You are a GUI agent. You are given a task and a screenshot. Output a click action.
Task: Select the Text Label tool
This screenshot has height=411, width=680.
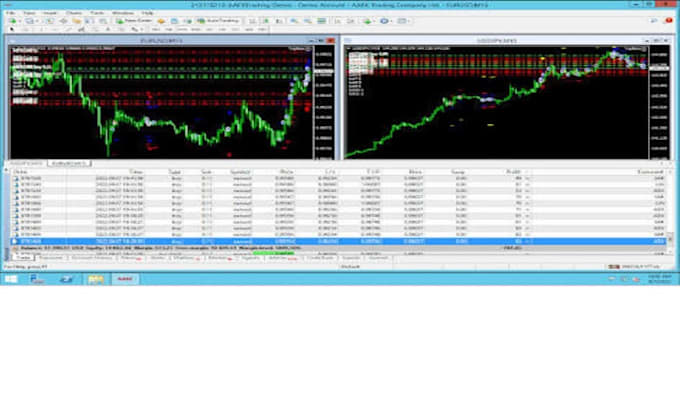point(121,29)
